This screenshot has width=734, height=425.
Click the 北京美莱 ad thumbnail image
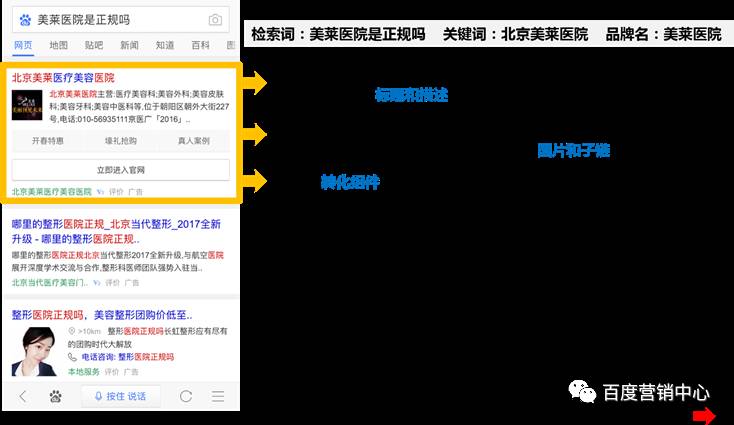click(27, 105)
